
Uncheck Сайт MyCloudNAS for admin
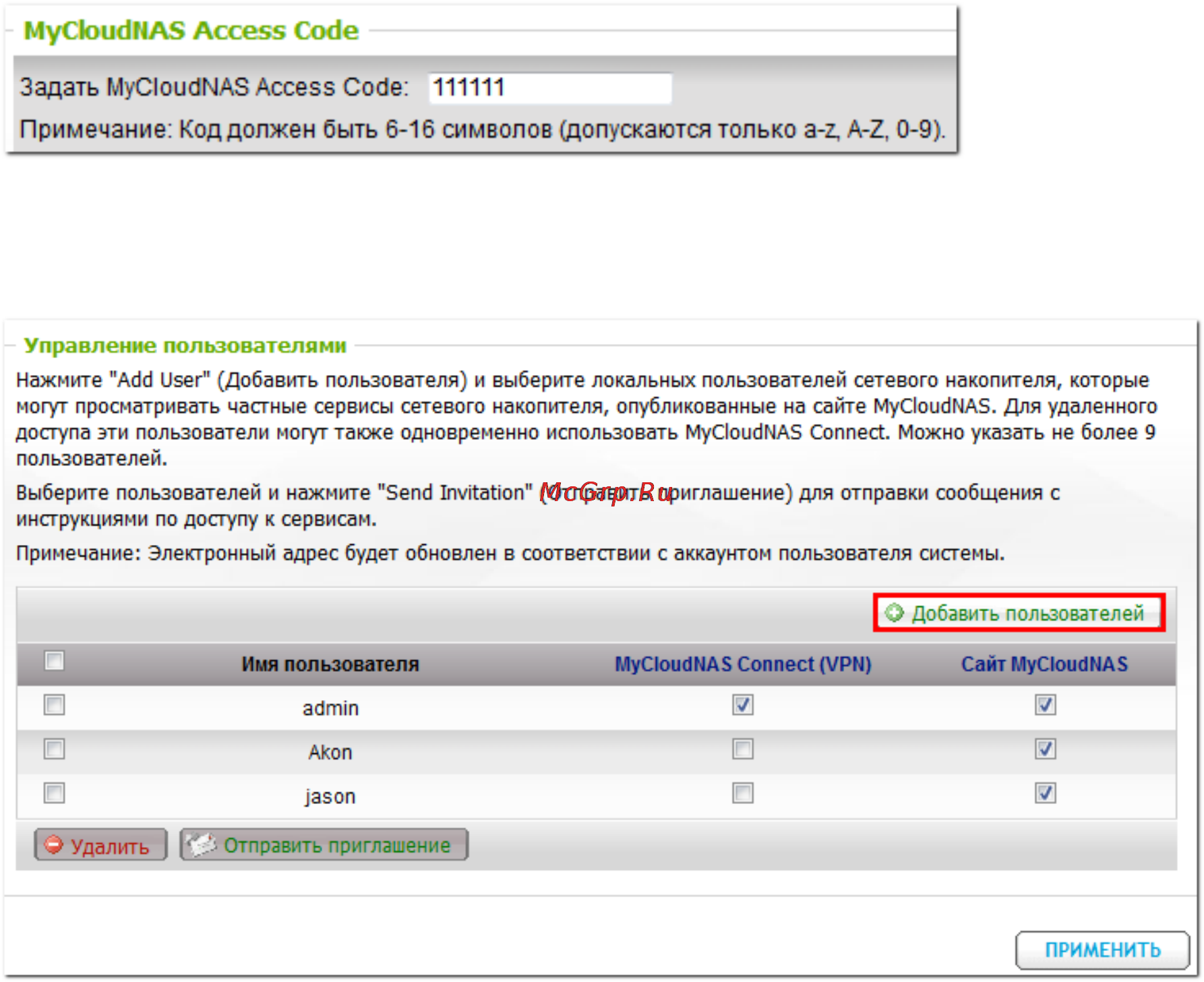point(1046,705)
